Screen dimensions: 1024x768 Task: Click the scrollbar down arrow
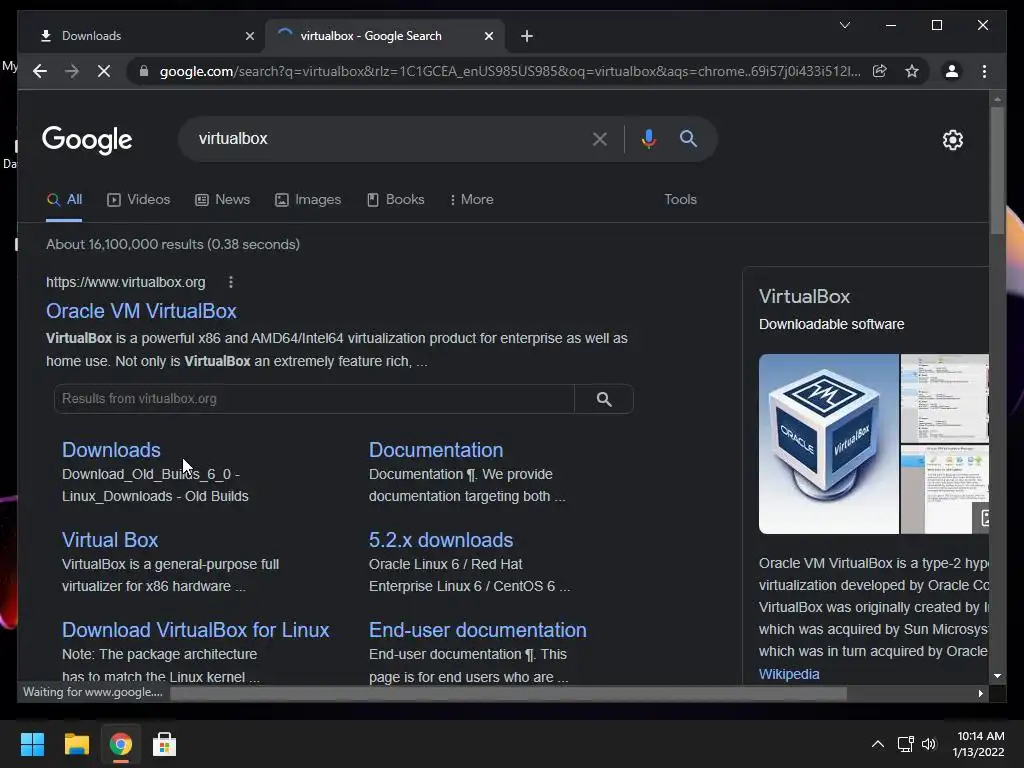click(997, 677)
